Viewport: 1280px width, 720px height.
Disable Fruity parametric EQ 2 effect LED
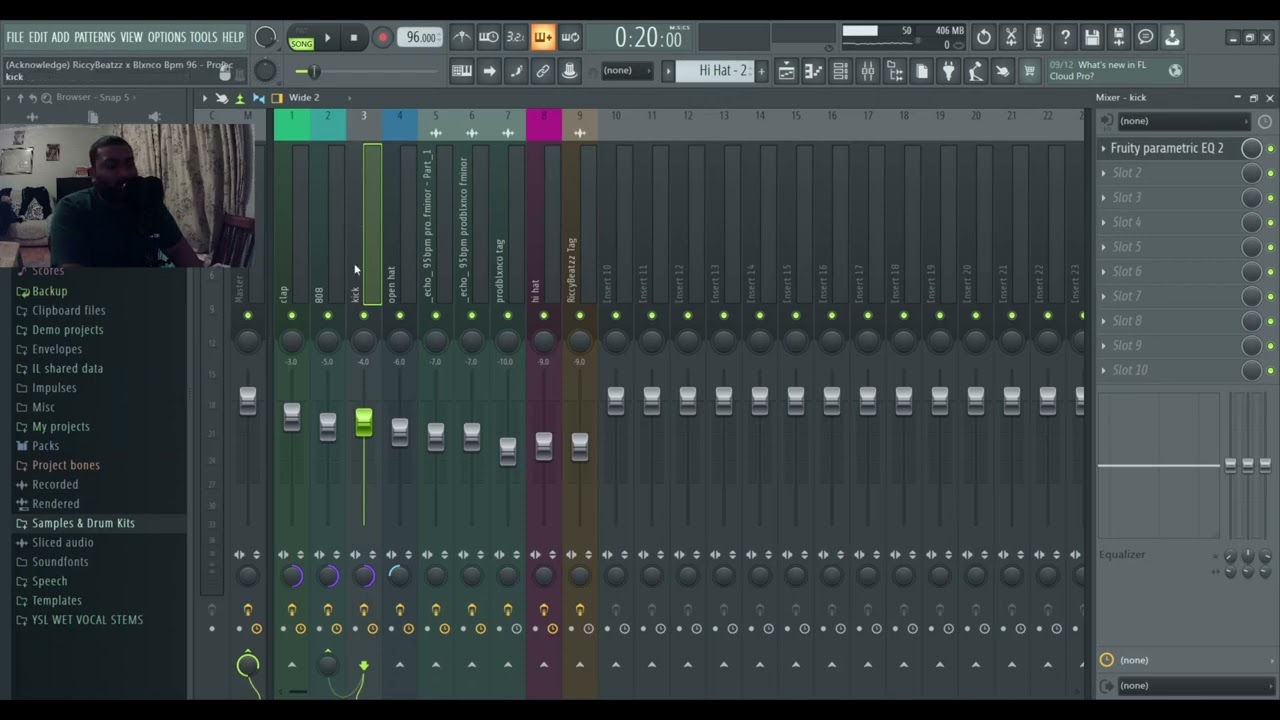pyautogui.click(x=1270, y=148)
